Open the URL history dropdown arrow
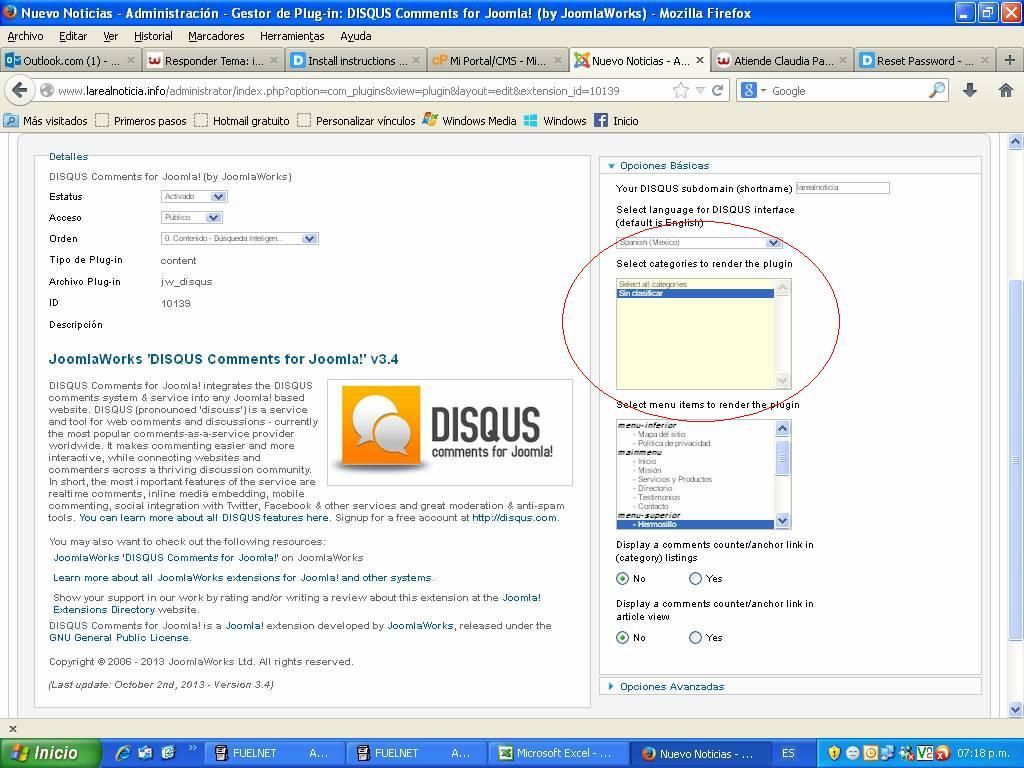The width and height of the screenshot is (1024, 768). 699,91
